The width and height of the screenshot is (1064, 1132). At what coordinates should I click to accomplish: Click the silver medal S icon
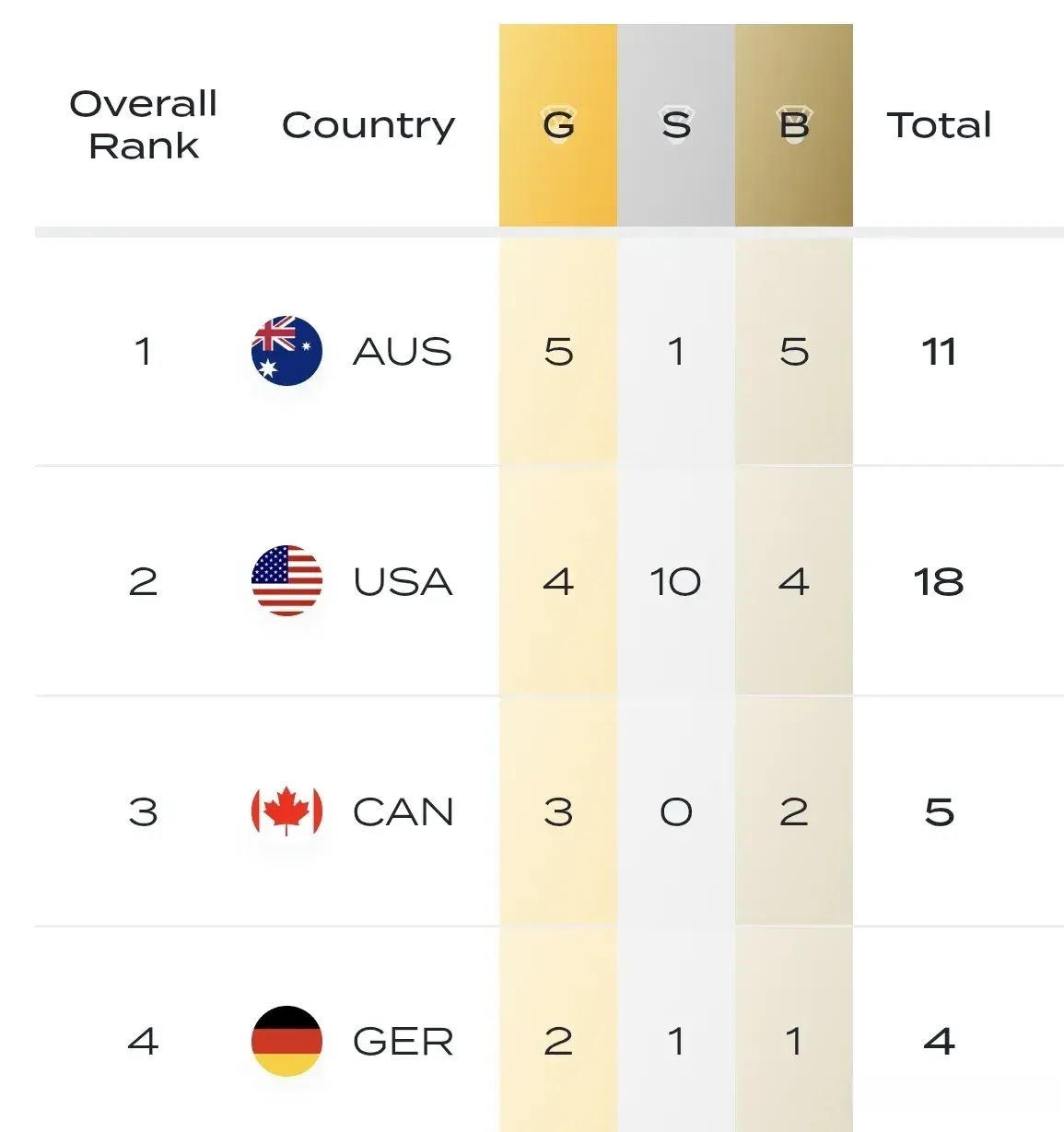pos(676,124)
